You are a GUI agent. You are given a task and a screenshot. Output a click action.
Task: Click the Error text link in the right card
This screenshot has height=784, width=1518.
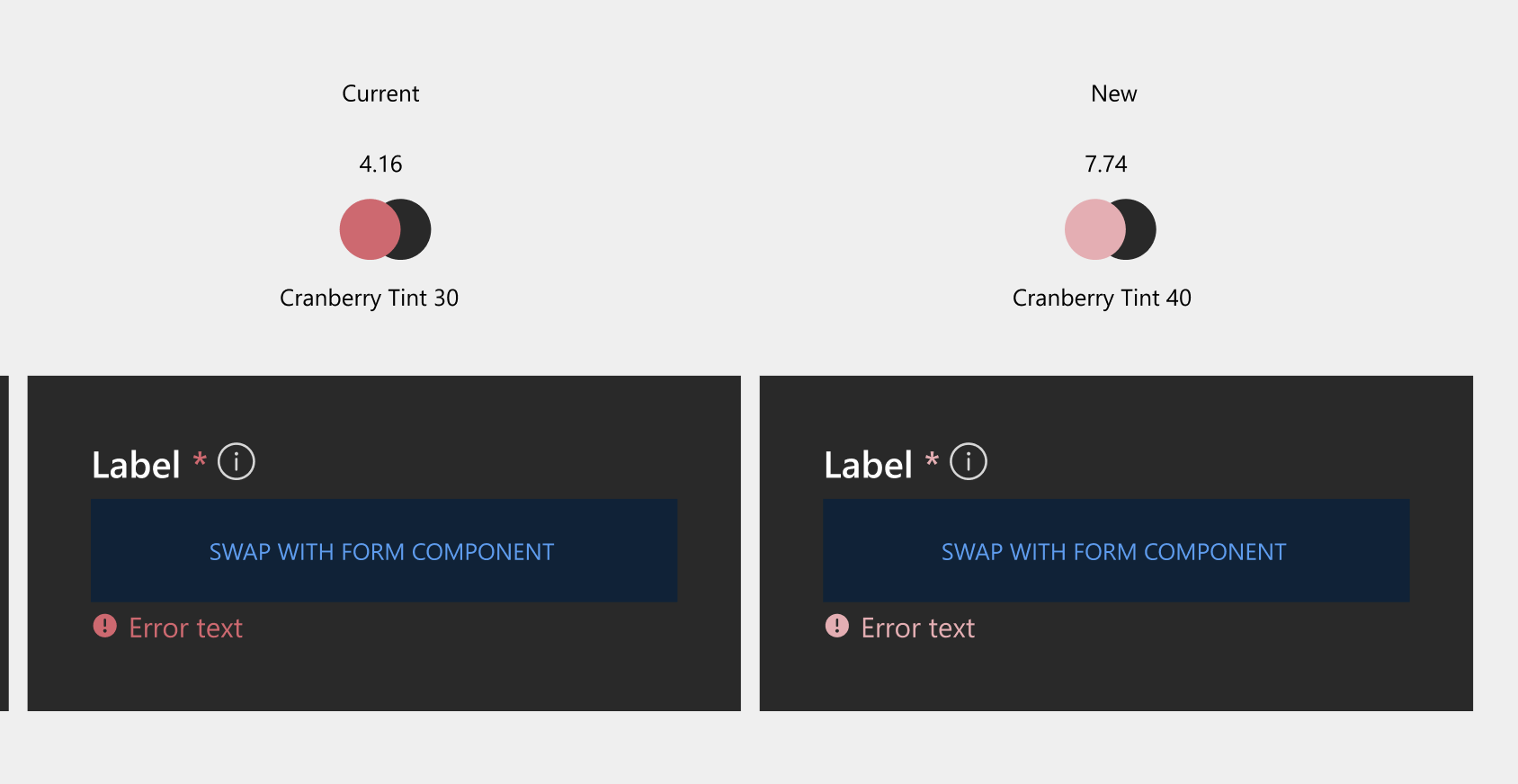coord(917,628)
